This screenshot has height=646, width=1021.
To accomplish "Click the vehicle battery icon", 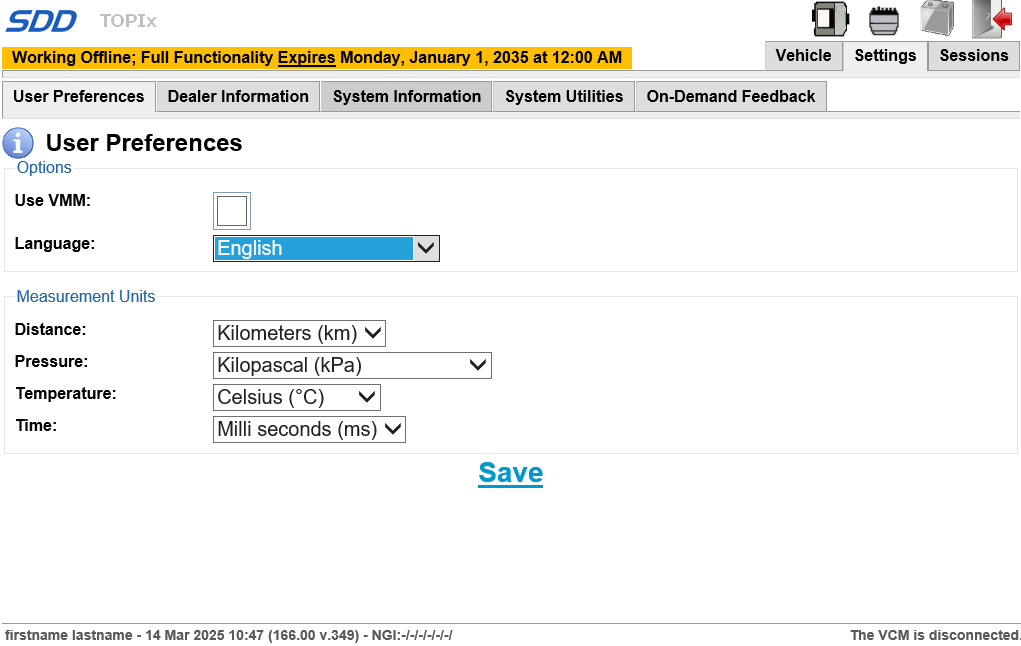I will tap(937, 19).
